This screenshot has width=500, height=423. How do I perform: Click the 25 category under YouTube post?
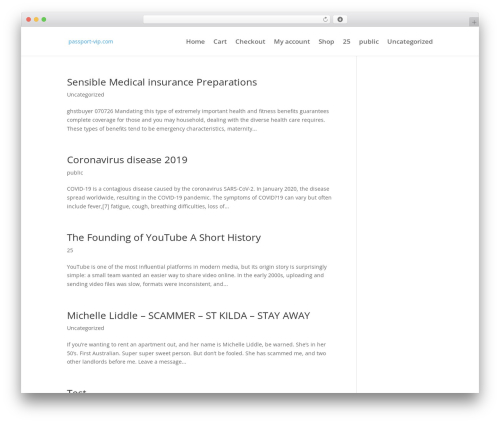click(x=70, y=250)
